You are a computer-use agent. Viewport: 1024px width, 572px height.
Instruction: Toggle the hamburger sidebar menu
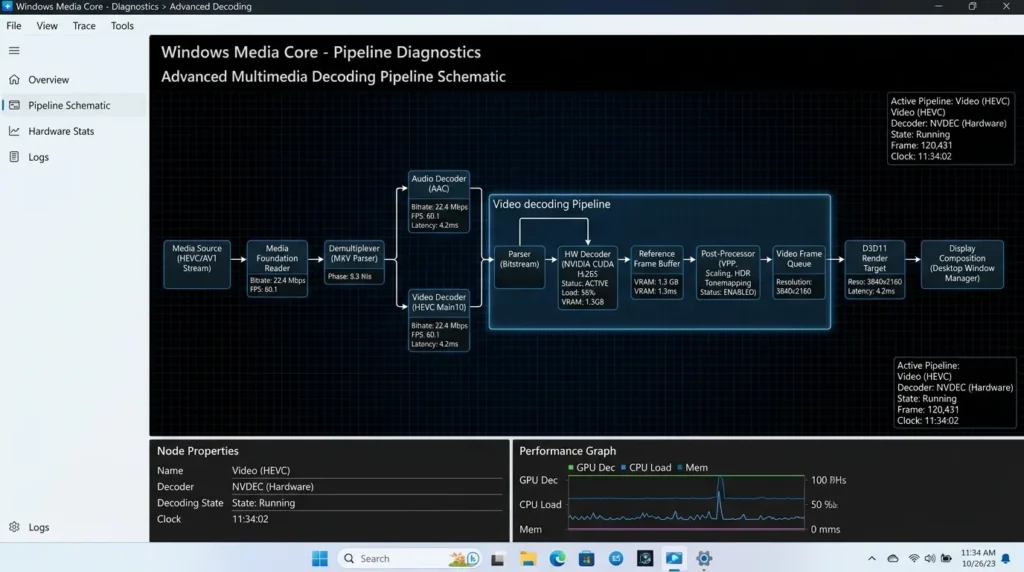[x=14, y=50]
